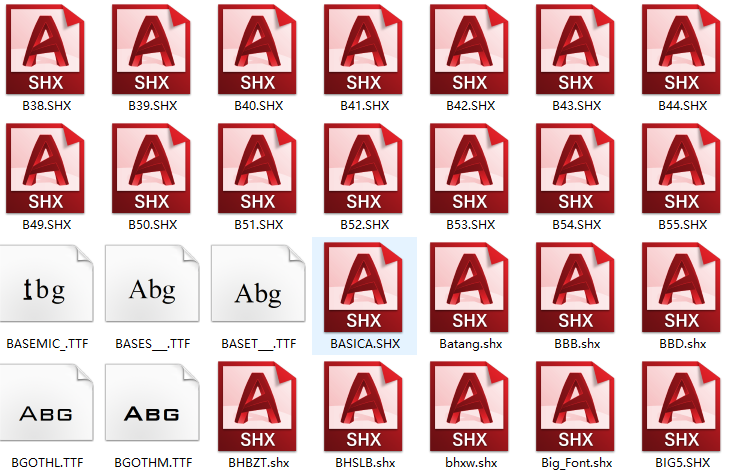Select the Big_Font.shx file icon
This screenshot has width=738, height=476.
point(575,406)
